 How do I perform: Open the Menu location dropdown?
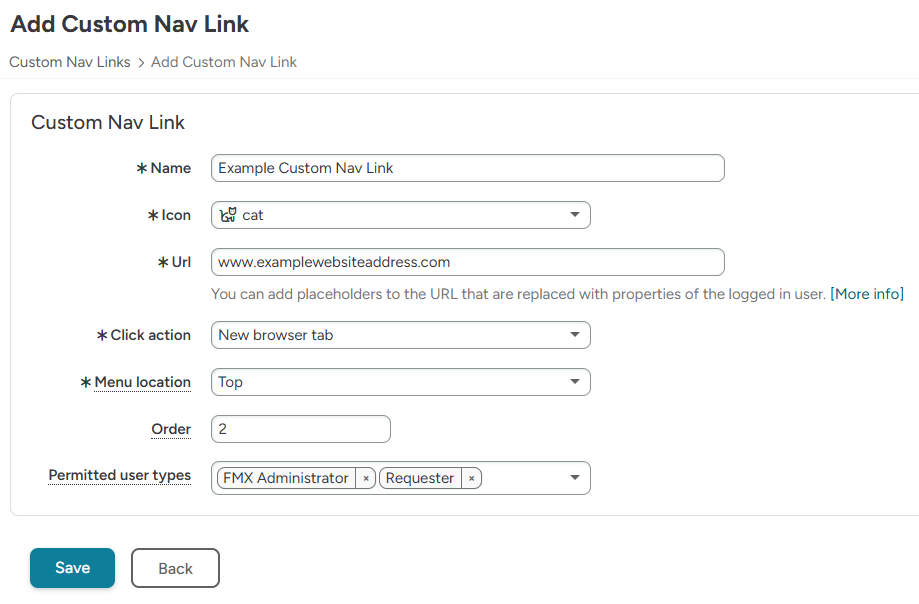coord(575,382)
